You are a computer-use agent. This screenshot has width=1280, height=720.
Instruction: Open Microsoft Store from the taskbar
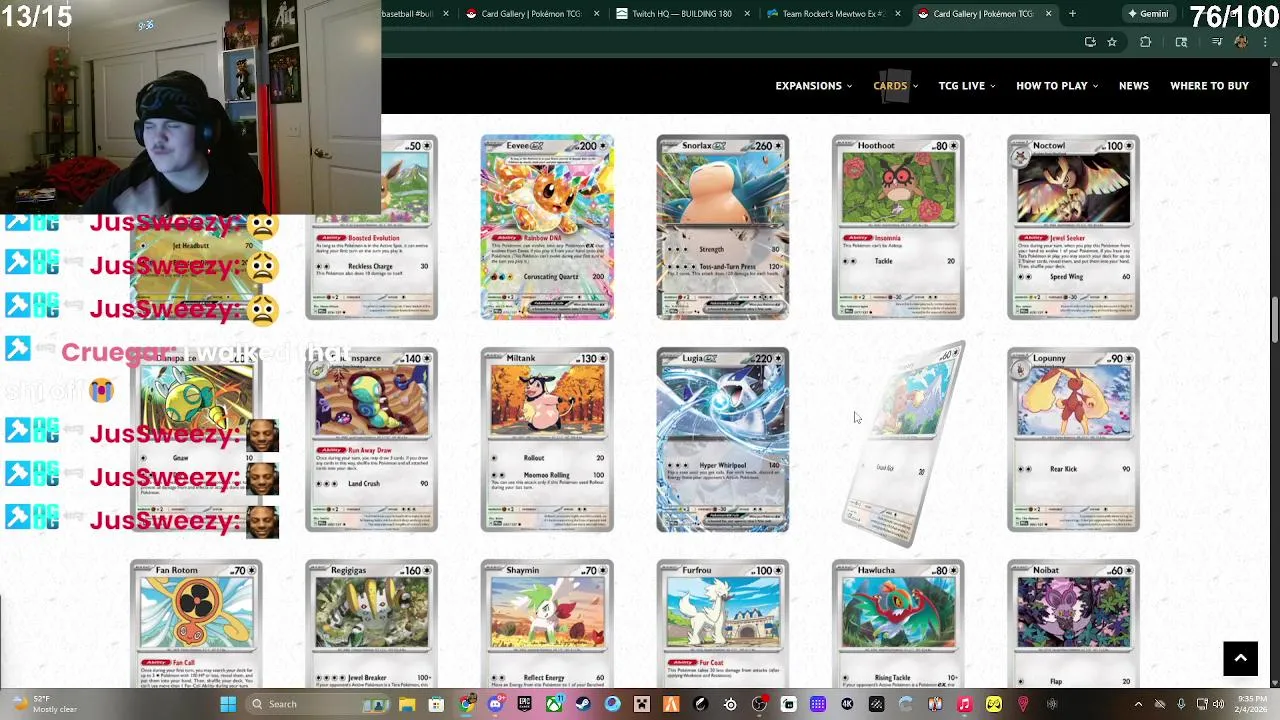pyautogui.click(x=436, y=704)
